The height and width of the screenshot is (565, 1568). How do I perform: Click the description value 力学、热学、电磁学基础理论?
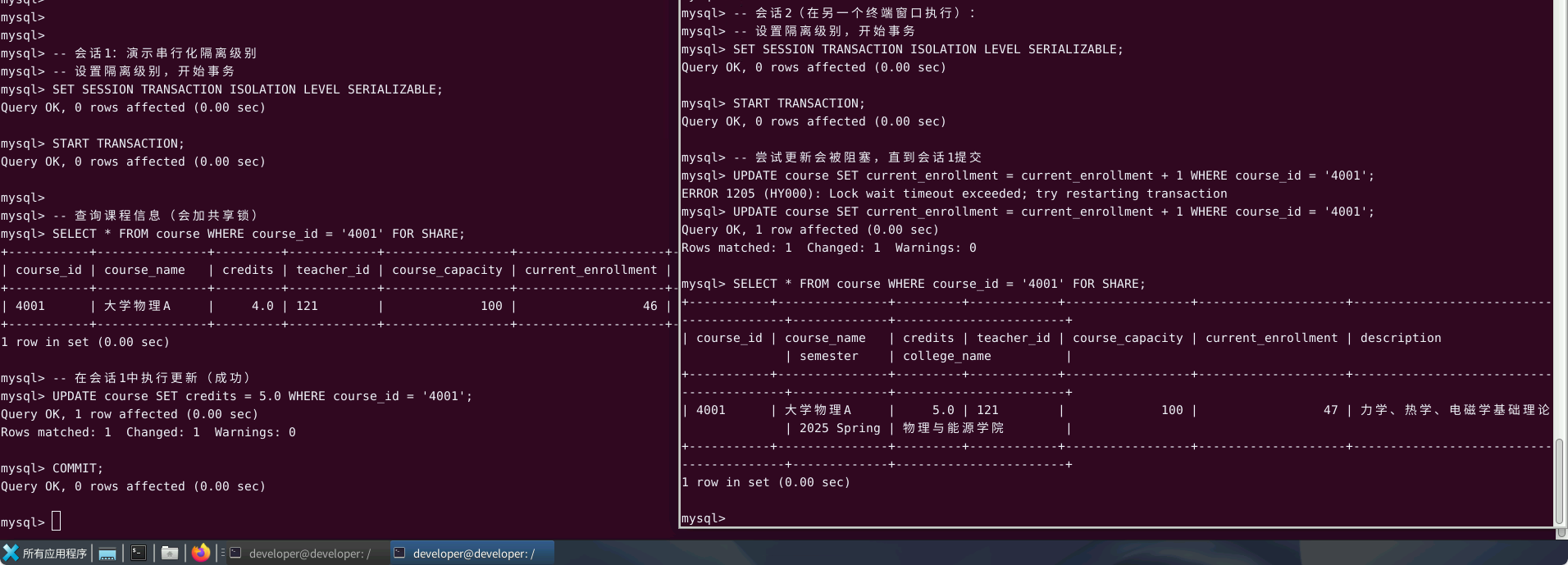coord(1455,410)
